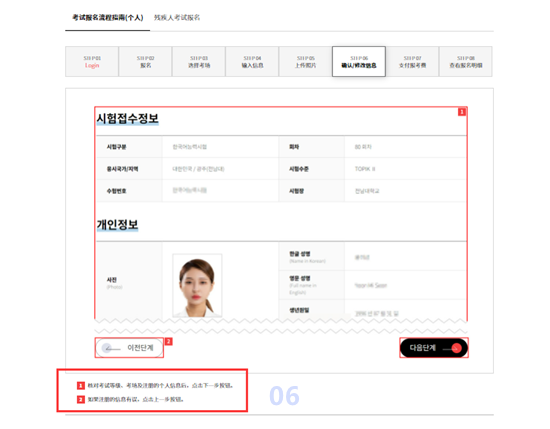Click the 다음단계 next step button
Viewport: 550px width, 429px height.
434,348
